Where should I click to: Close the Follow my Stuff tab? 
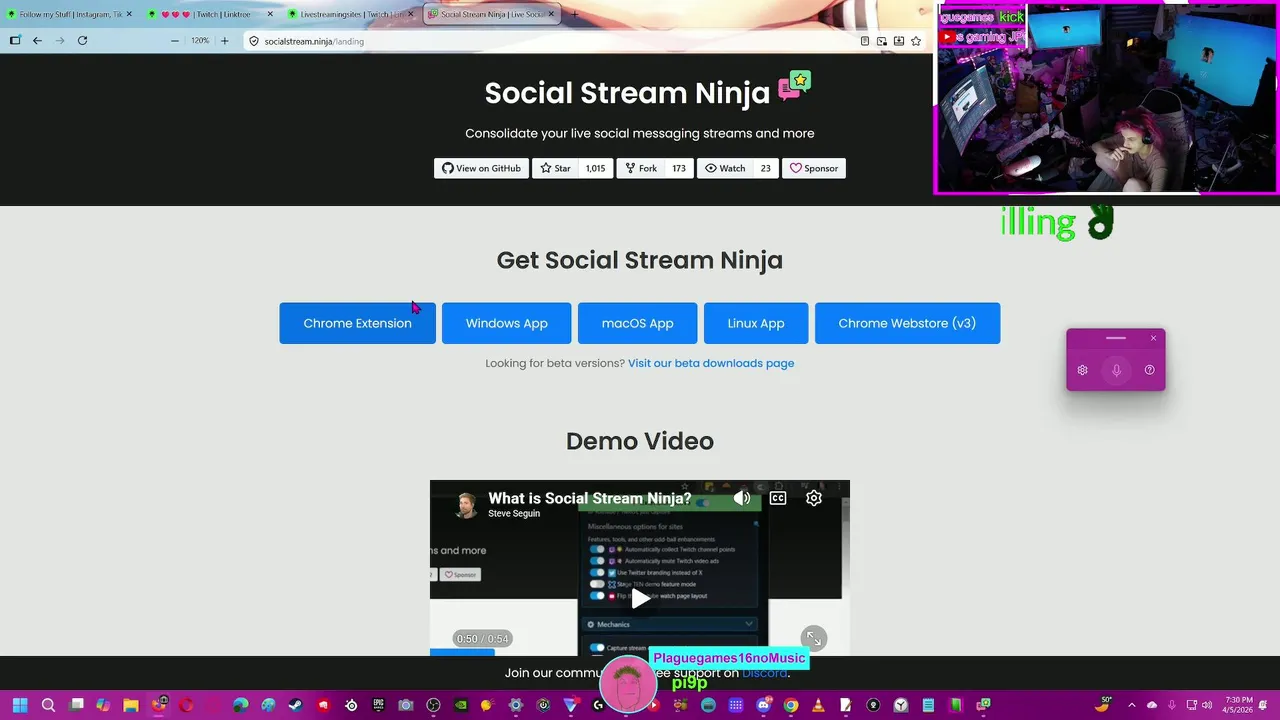point(129,14)
